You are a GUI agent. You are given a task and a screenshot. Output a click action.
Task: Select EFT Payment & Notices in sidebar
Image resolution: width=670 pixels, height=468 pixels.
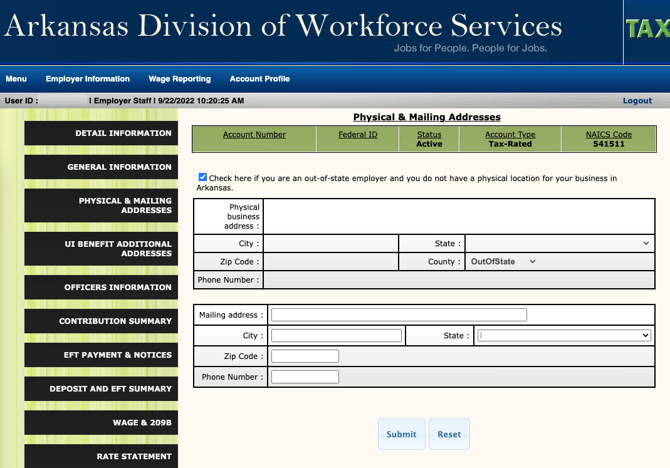[101, 355]
